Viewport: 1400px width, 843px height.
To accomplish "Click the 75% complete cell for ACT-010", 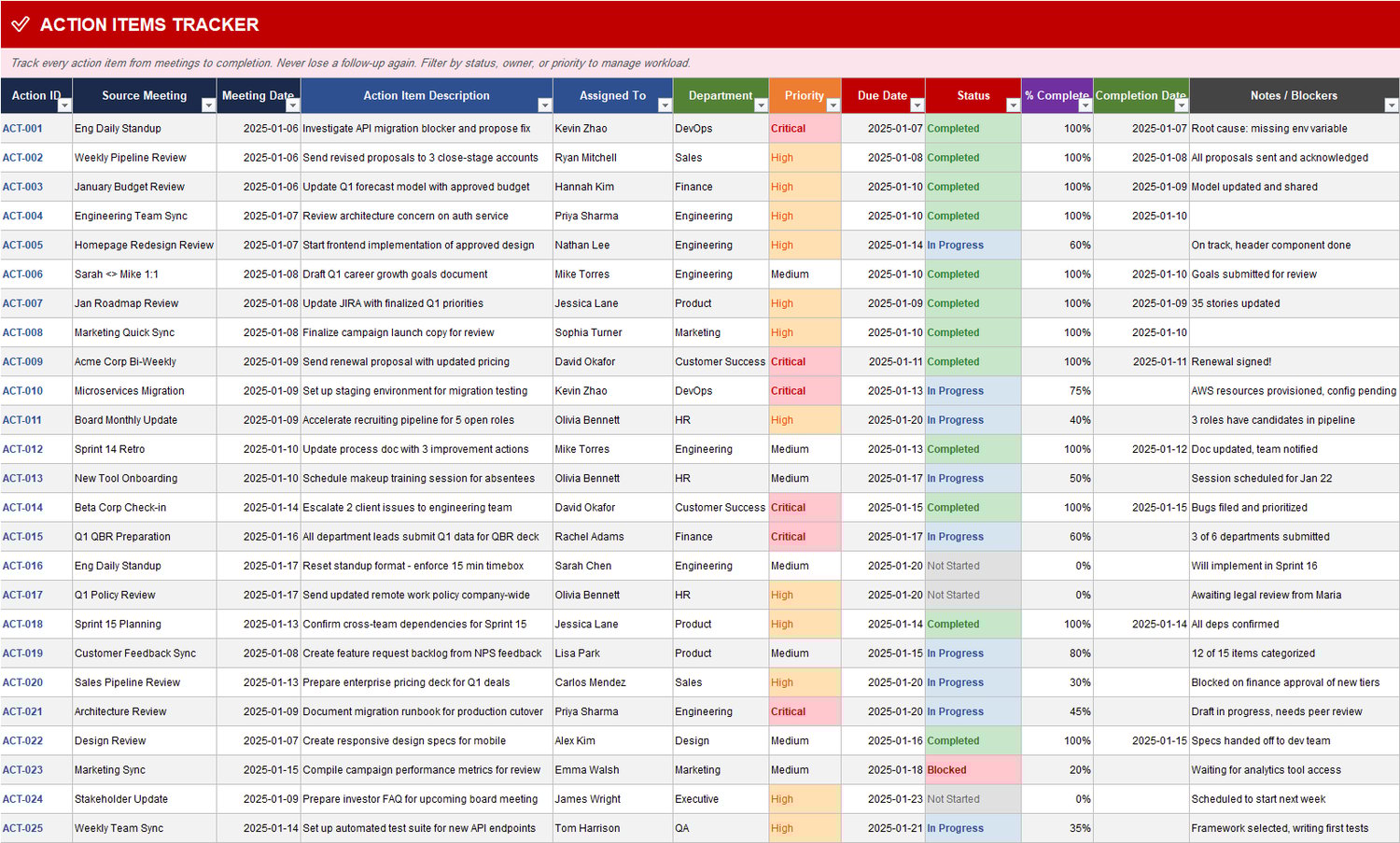I will pyautogui.click(x=1057, y=390).
